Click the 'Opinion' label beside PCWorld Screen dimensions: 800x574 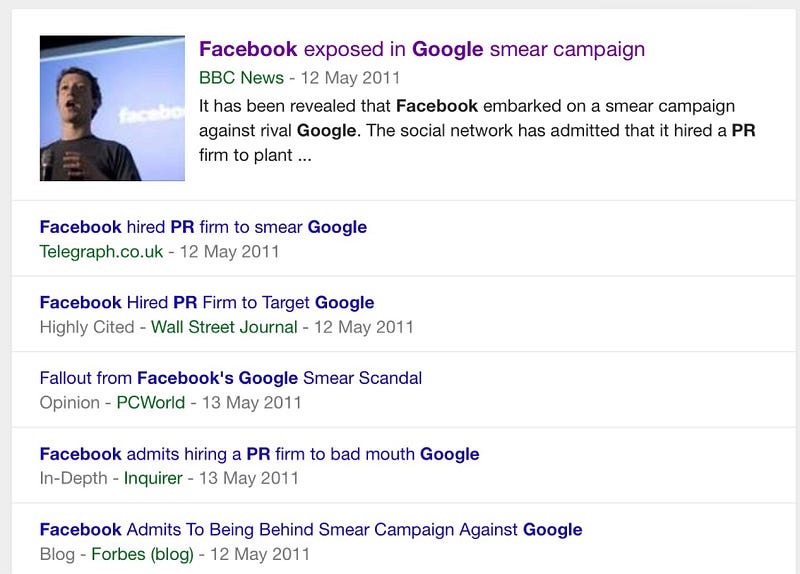coord(69,403)
